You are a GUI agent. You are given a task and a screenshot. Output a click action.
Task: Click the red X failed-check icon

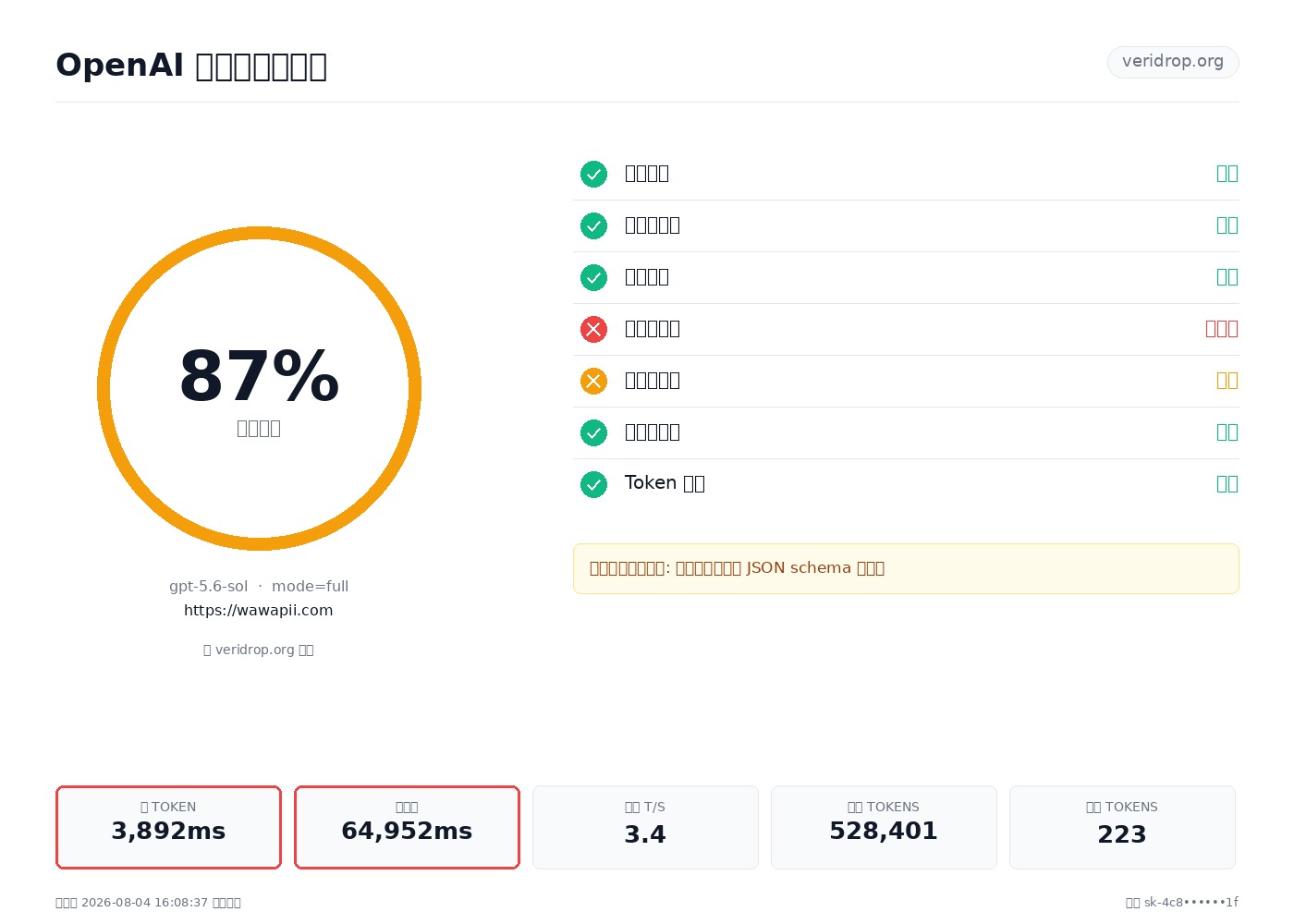click(593, 329)
